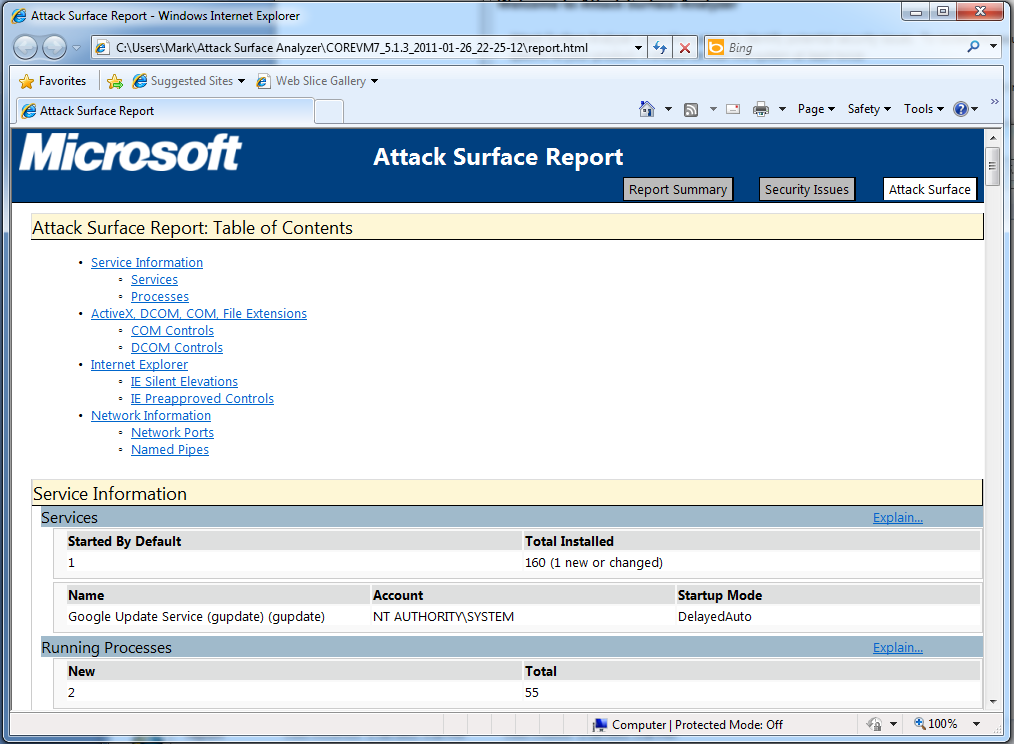Click the search magnifier icon

pos(973,47)
